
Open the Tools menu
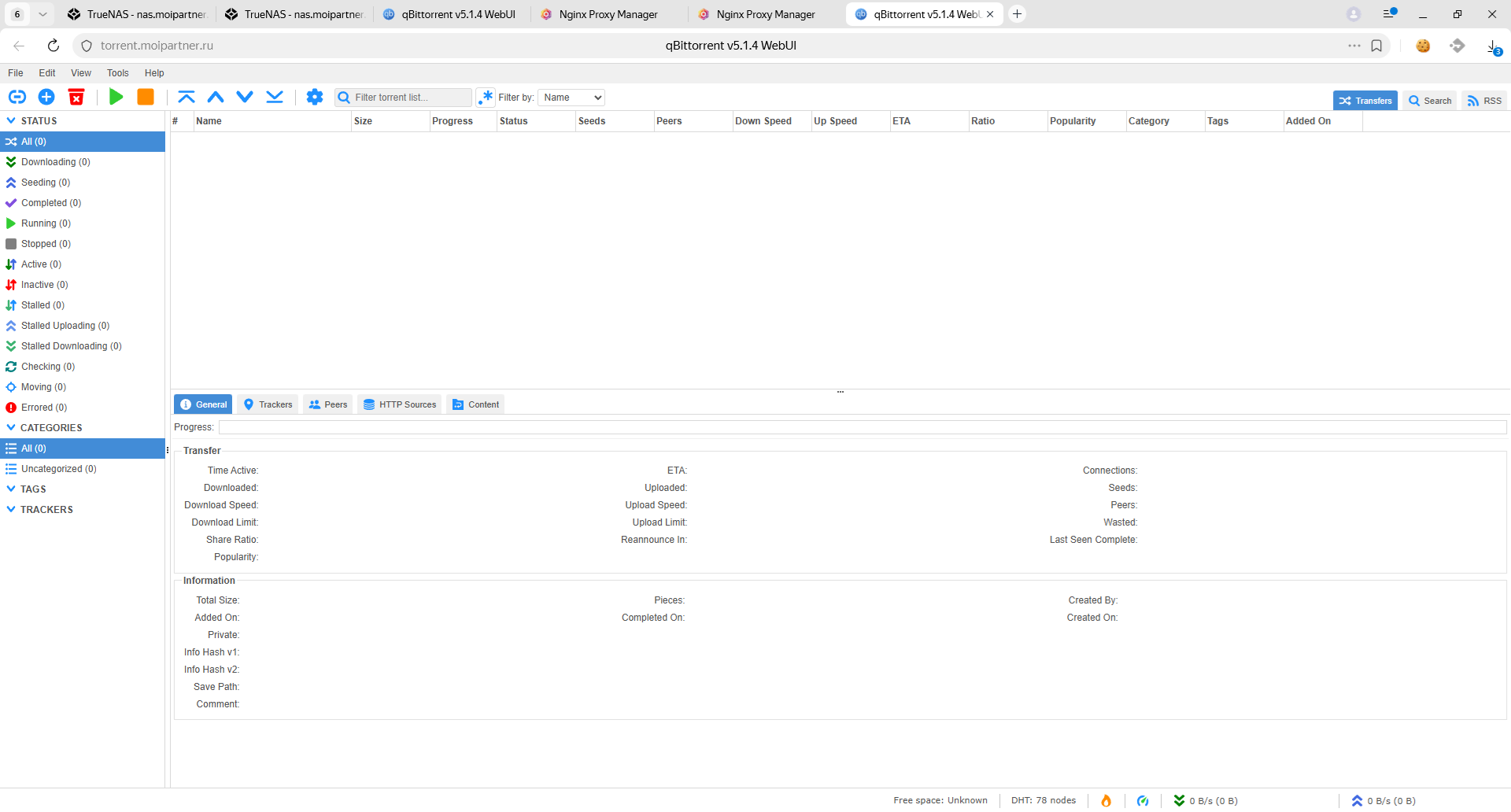point(117,73)
